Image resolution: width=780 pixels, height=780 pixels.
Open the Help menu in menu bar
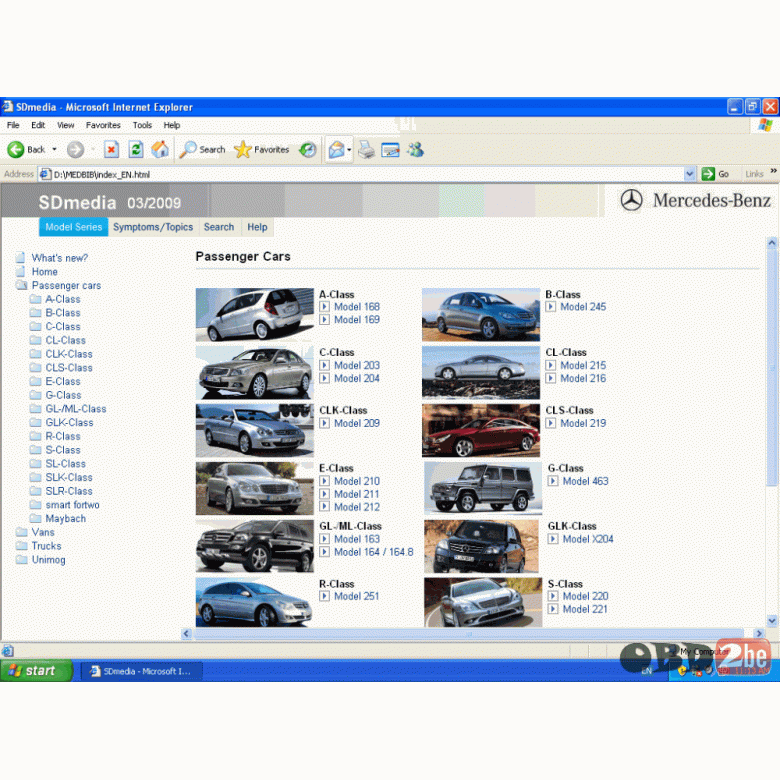172,125
